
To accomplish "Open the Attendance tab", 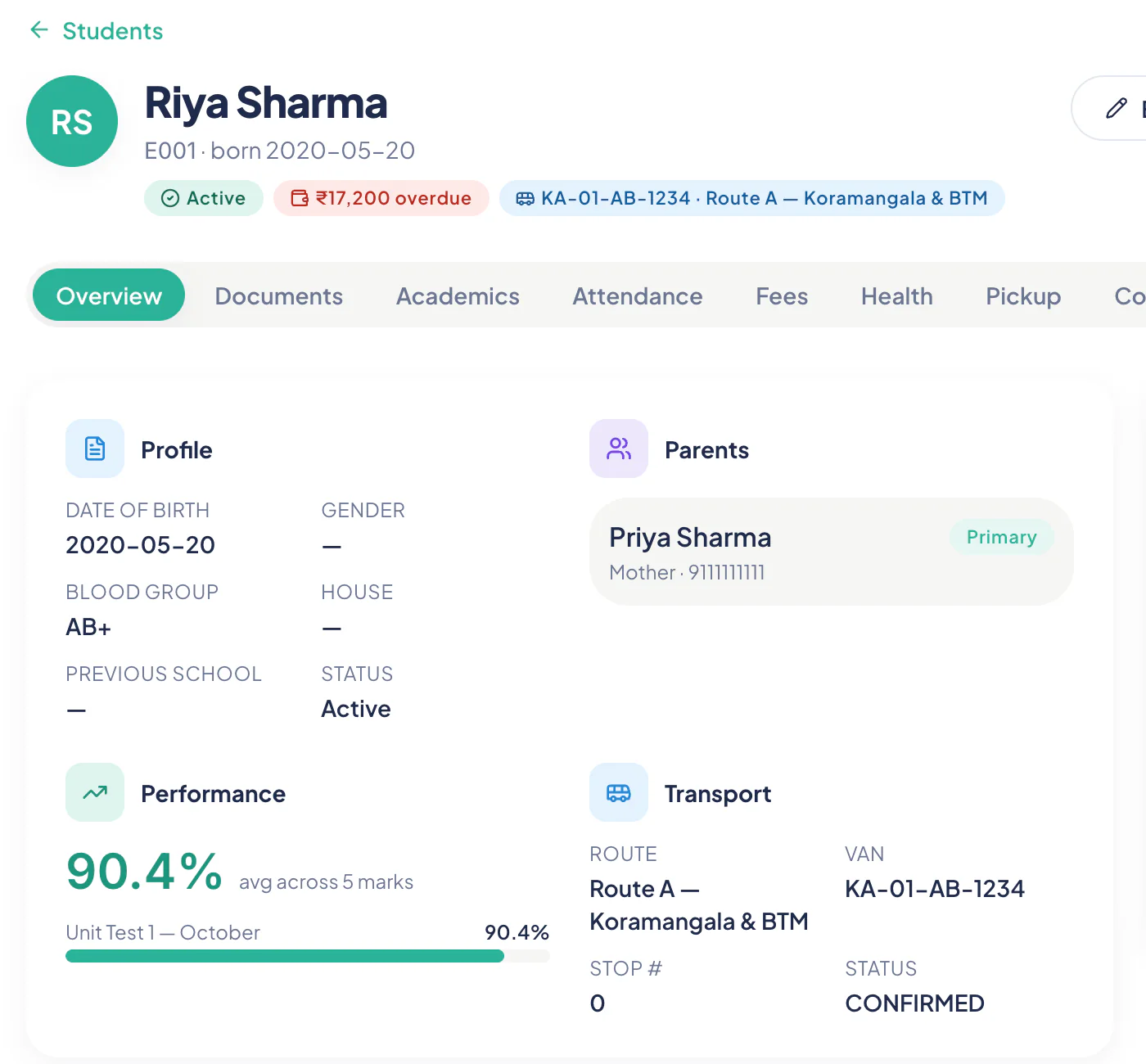I will pos(638,295).
